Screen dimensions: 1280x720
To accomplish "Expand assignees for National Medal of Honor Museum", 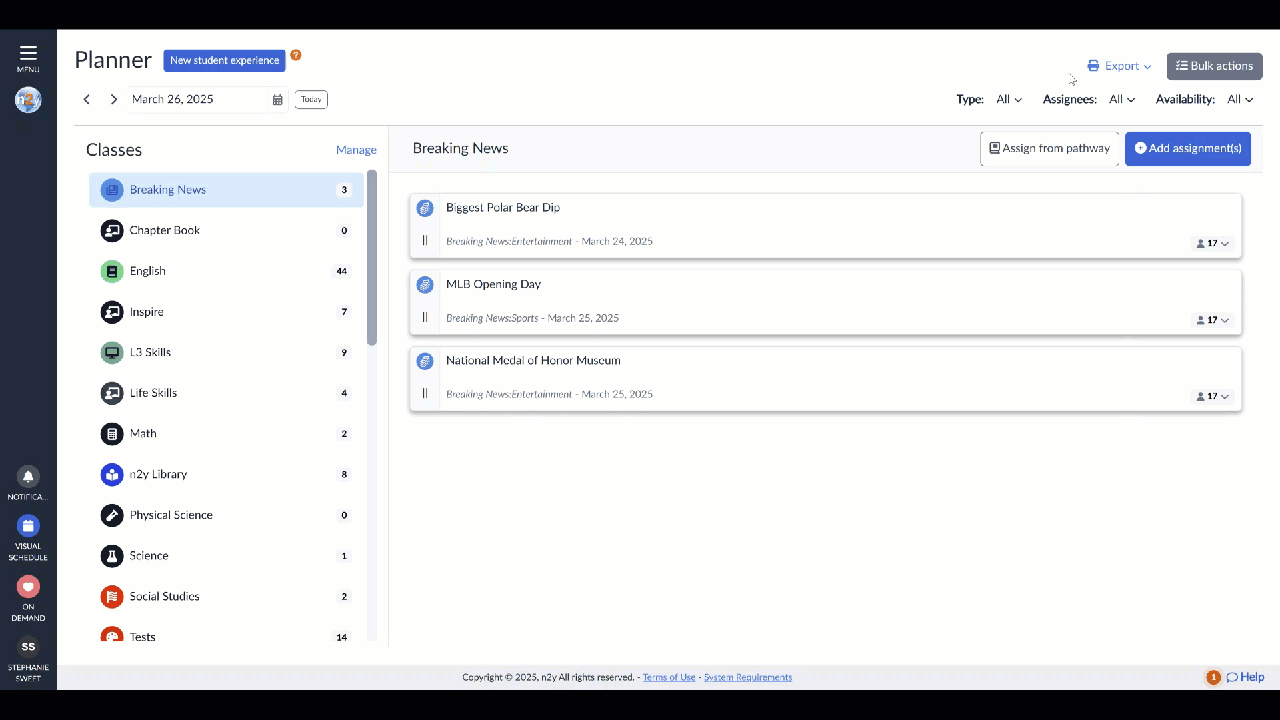I will 1213,396.
